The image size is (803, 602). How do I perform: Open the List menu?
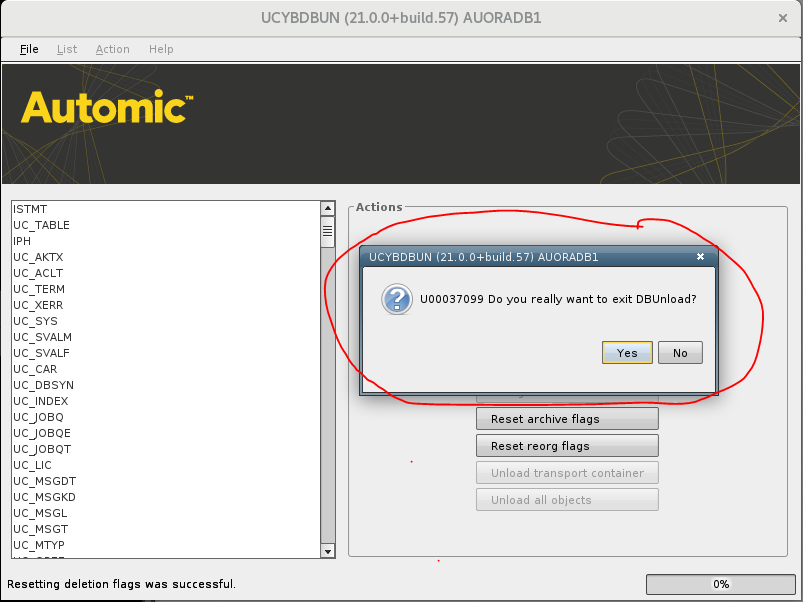[x=67, y=49]
